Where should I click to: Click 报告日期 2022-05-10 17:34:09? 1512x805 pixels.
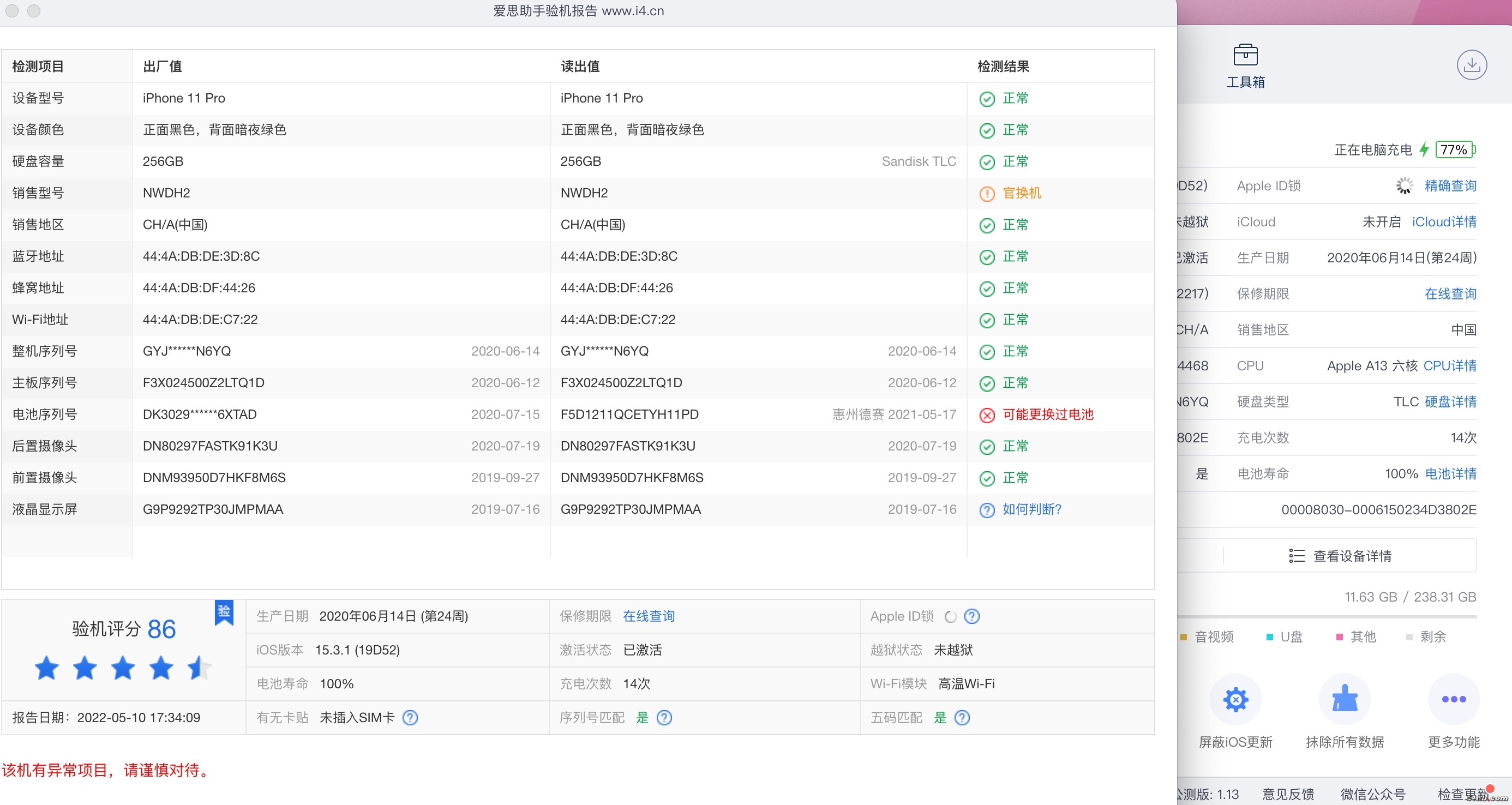tap(106, 718)
